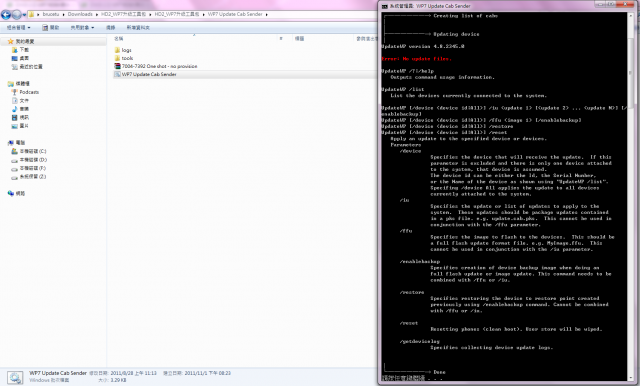Click the WP7 Update Cab Sender name in details pane

coord(58,373)
